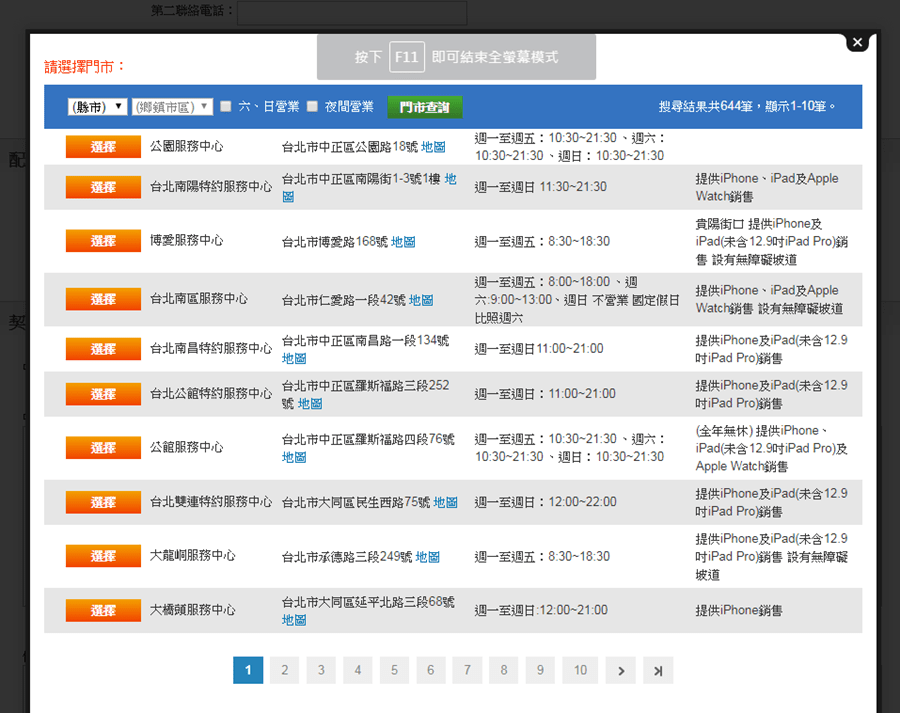Image resolution: width=900 pixels, height=713 pixels.
Task: Select 公園服務中心 store
Action: pyautogui.click(x=103, y=146)
